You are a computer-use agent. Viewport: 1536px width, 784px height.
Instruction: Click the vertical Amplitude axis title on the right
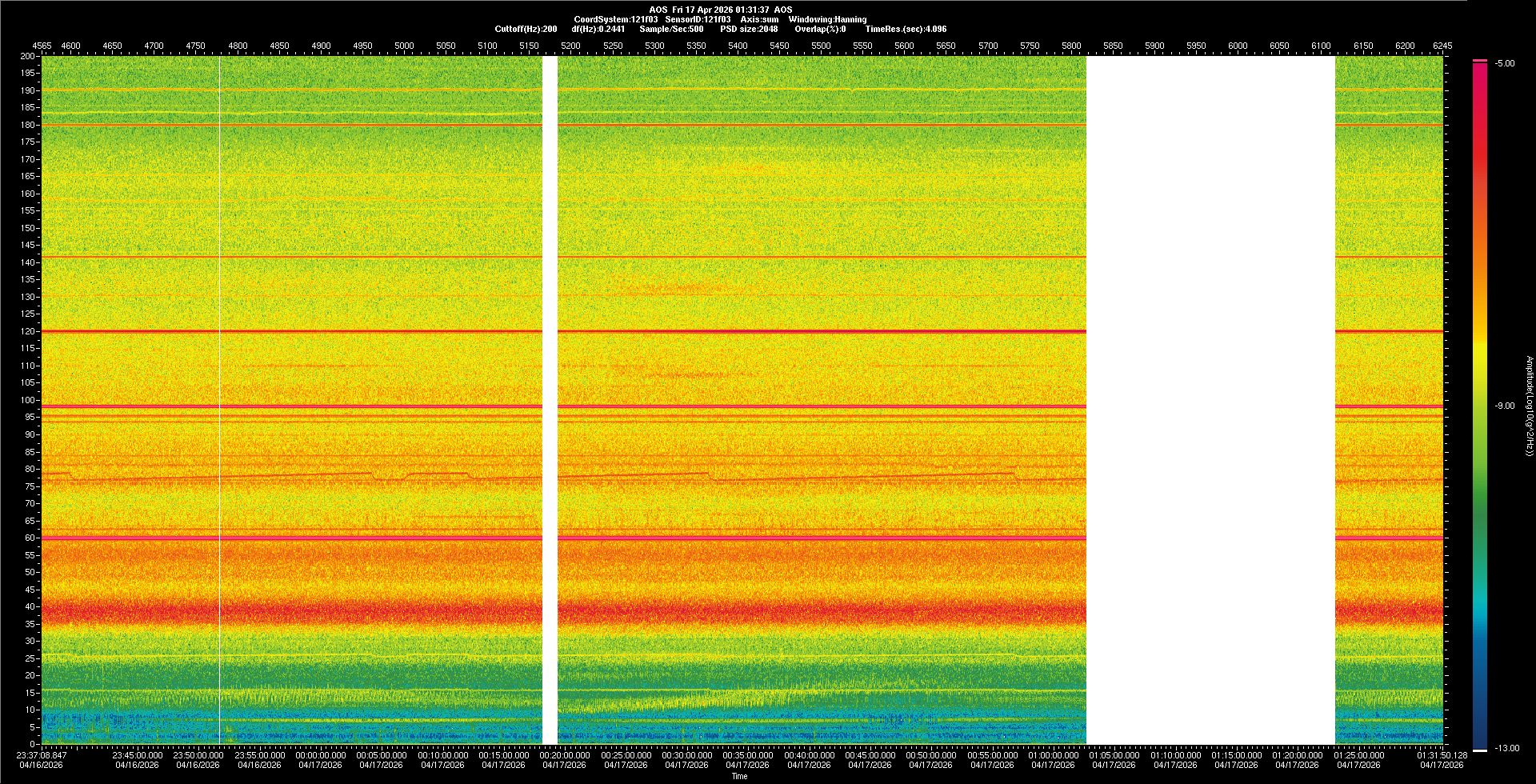point(1529,406)
